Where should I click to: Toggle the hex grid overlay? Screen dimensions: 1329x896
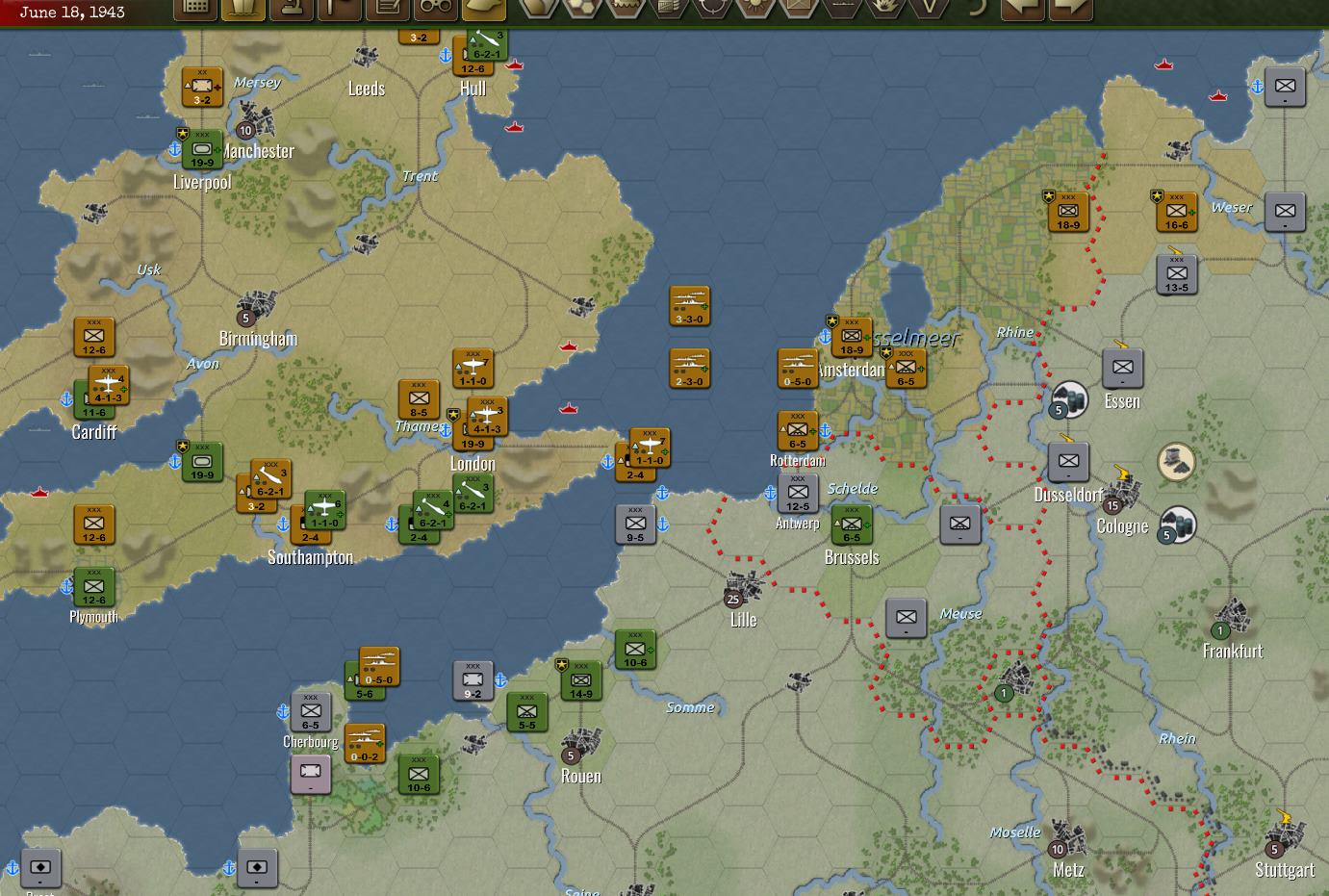582,9
